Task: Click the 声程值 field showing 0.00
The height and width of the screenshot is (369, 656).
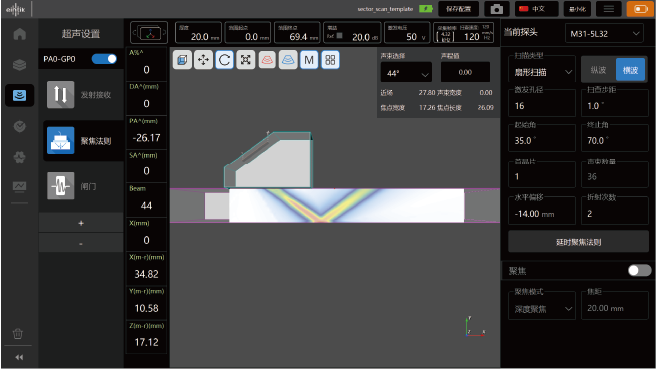Action: (x=465, y=72)
